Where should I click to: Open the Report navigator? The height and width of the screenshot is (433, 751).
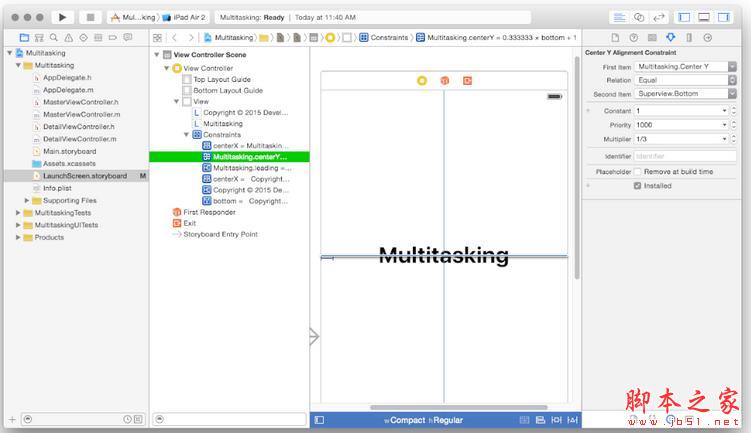pos(128,37)
